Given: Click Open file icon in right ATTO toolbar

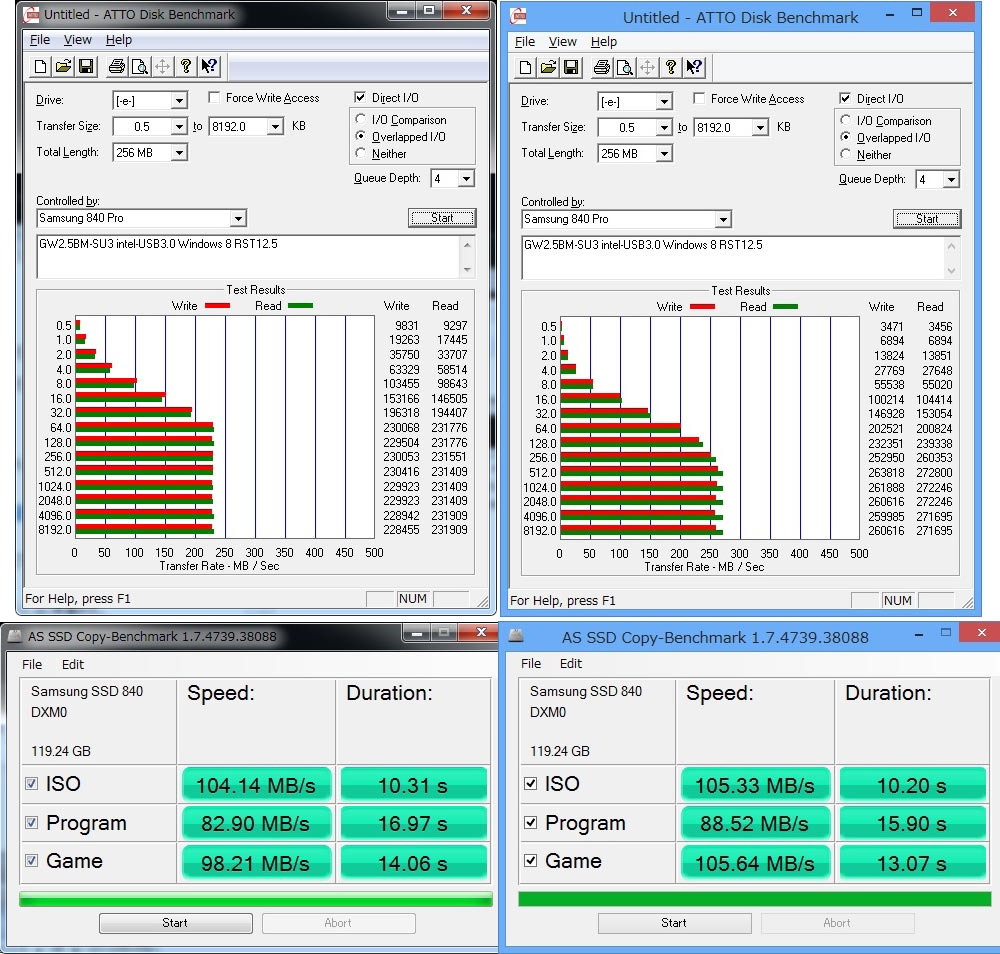Looking at the screenshot, I should tap(548, 67).
